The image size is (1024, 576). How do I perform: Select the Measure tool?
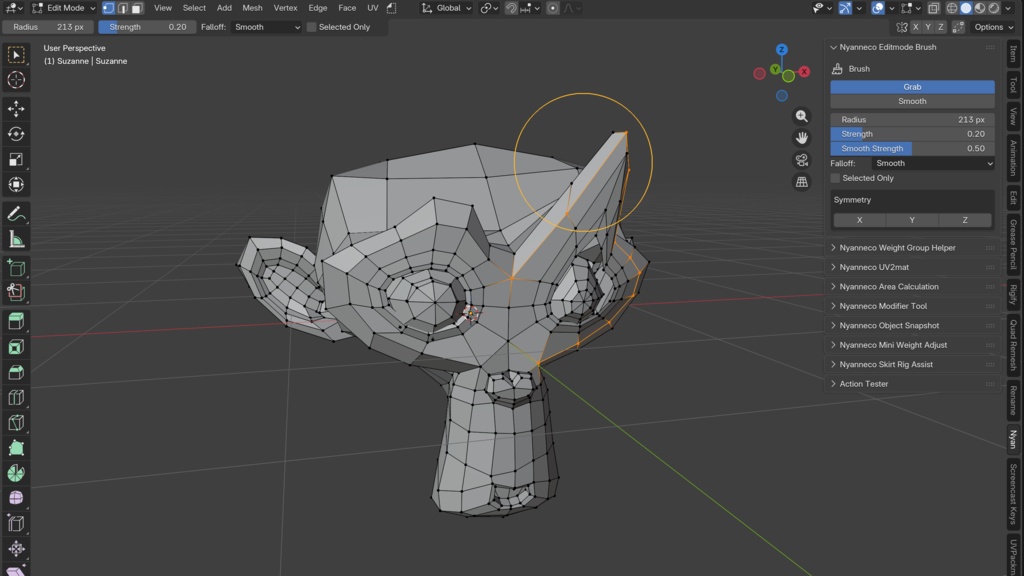click(16, 240)
